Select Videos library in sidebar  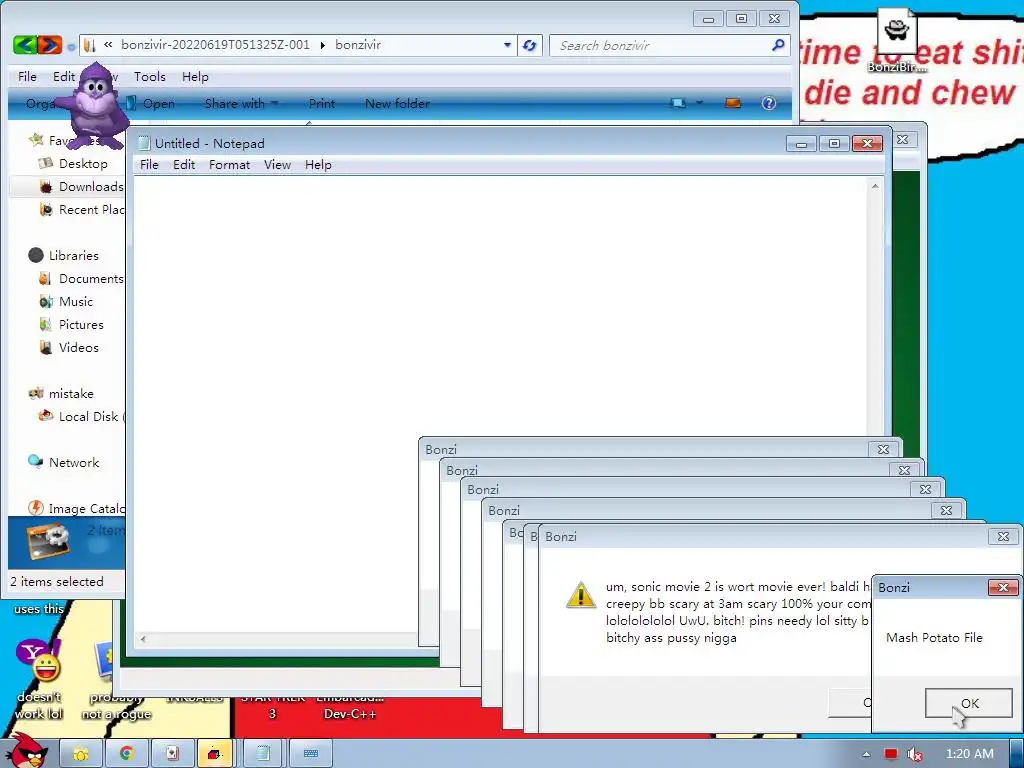pos(78,347)
